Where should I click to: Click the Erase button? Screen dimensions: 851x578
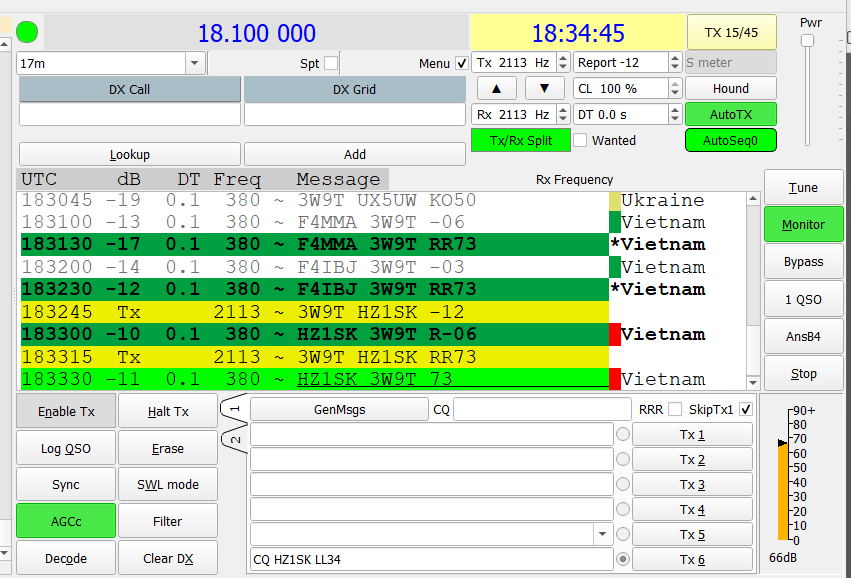click(x=168, y=448)
